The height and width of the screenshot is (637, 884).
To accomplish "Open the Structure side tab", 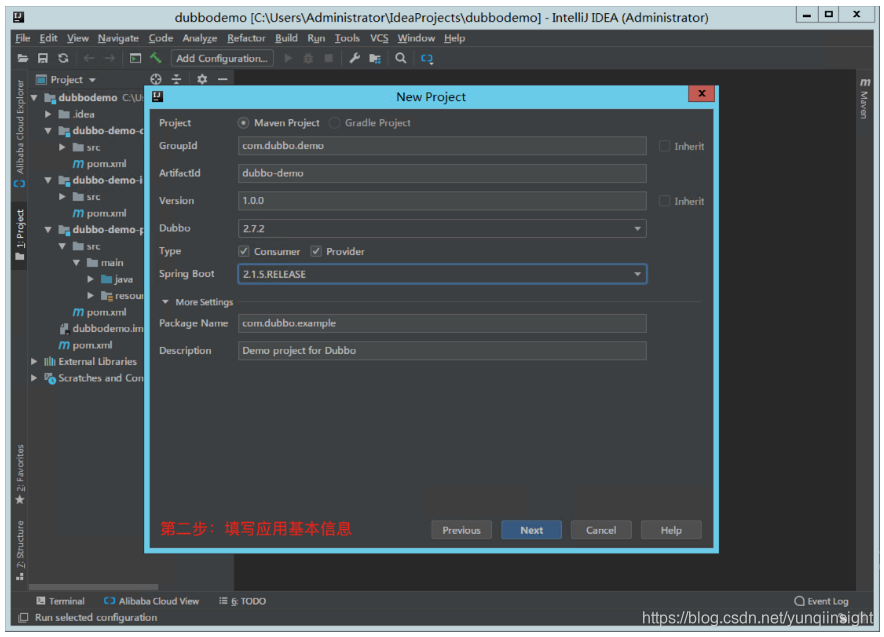I will point(20,550).
